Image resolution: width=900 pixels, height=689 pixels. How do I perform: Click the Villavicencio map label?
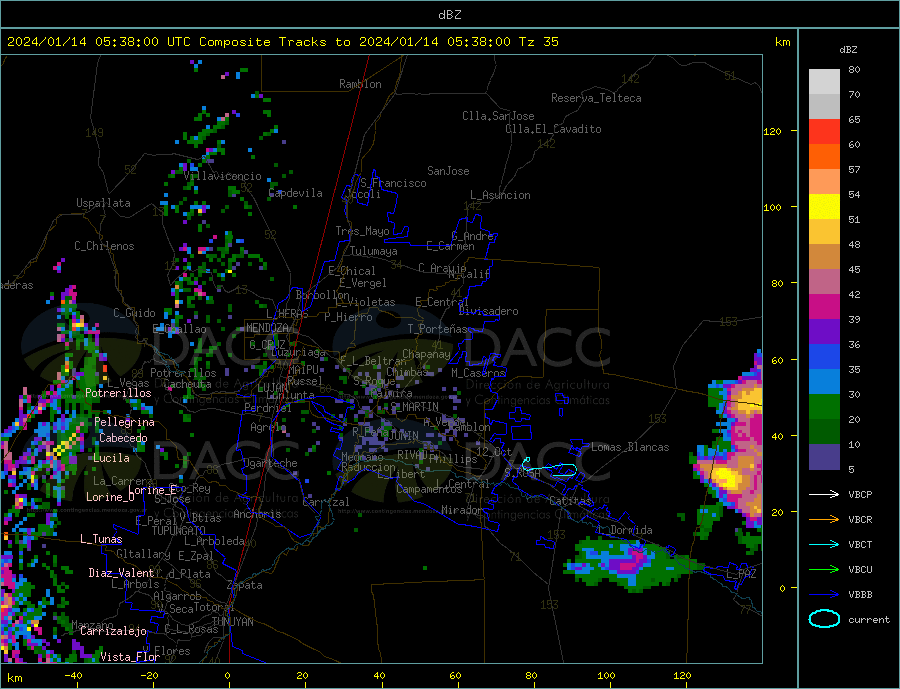tap(222, 176)
